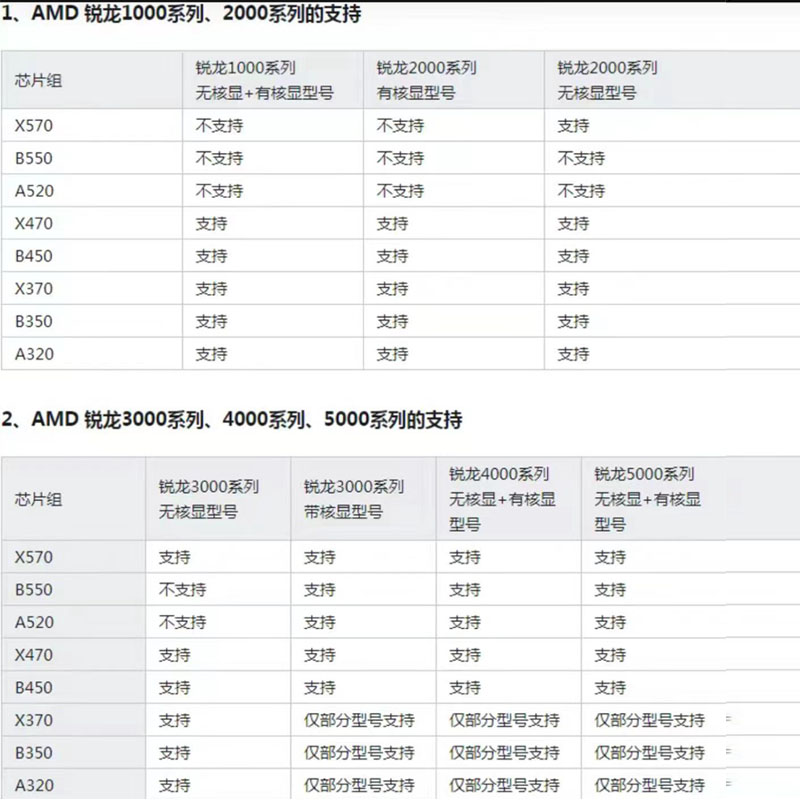Click X370 "支持" cell under 锐龙2000系列 无核显型号
The width and height of the screenshot is (800, 800).
pos(573,289)
